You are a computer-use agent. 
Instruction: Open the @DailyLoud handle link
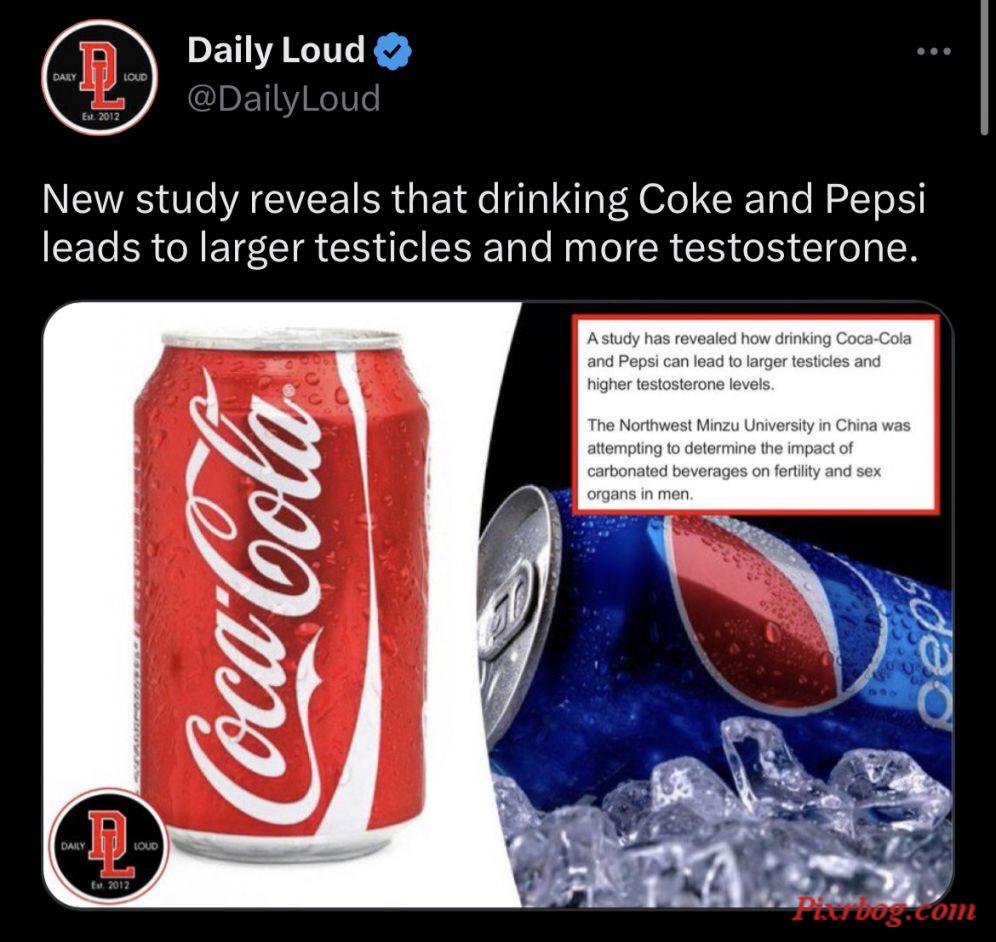click(x=283, y=99)
